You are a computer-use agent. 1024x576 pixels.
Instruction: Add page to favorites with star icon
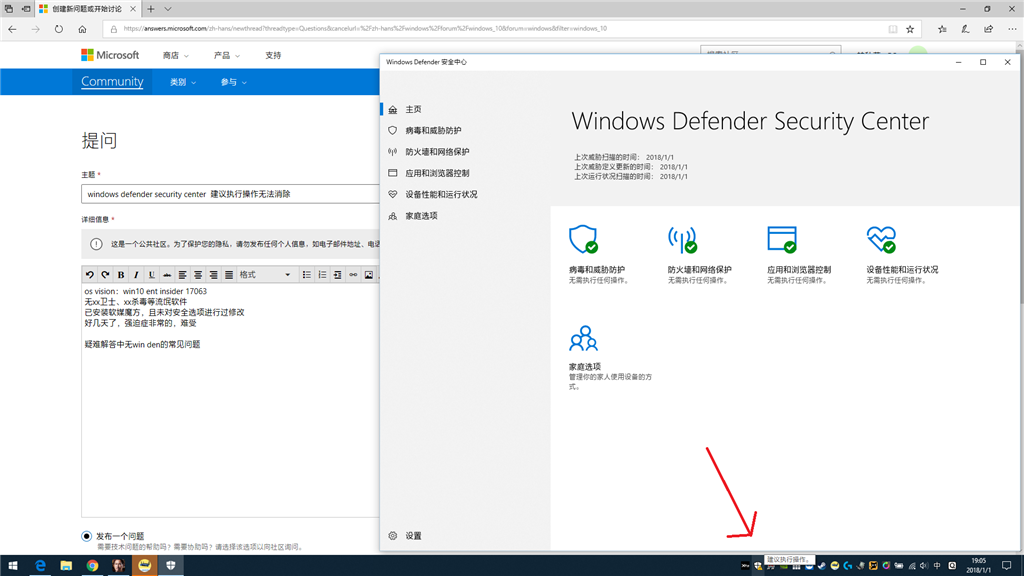click(910, 29)
